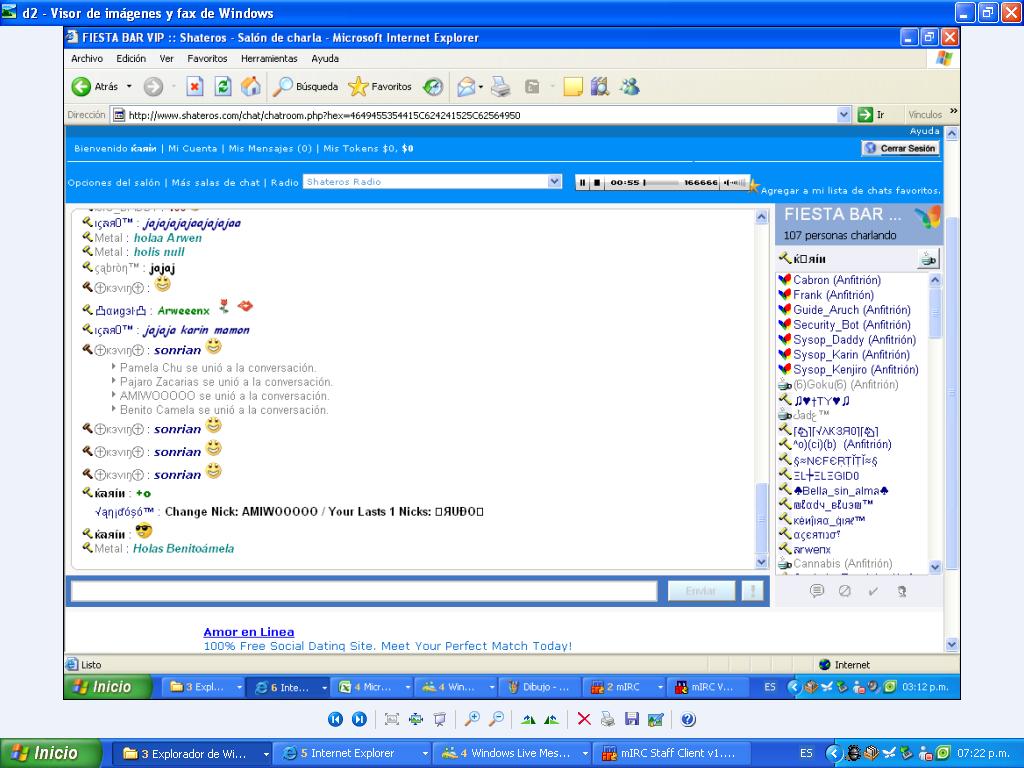Adjust the radio player volume slider
The height and width of the screenshot is (768, 1024).
pyautogui.click(x=734, y=183)
